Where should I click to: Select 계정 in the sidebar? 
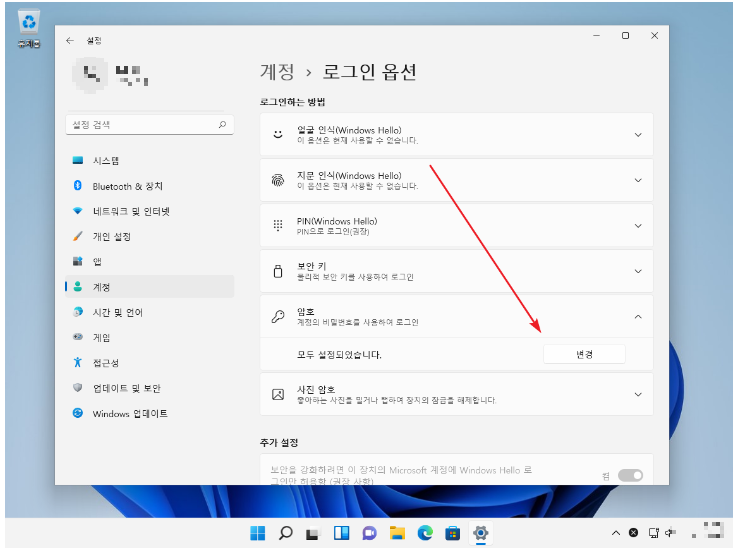tap(150, 287)
